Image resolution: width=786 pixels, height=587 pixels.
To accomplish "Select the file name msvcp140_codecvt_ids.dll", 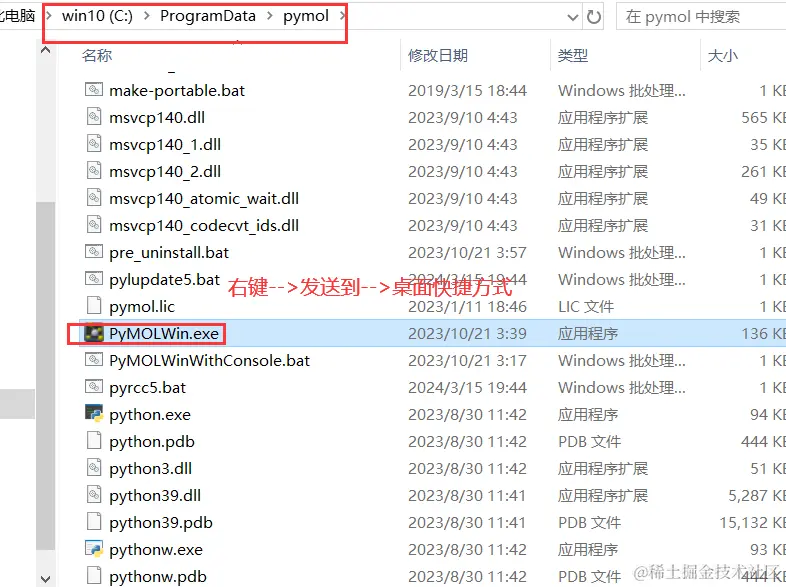I will tap(204, 226).
